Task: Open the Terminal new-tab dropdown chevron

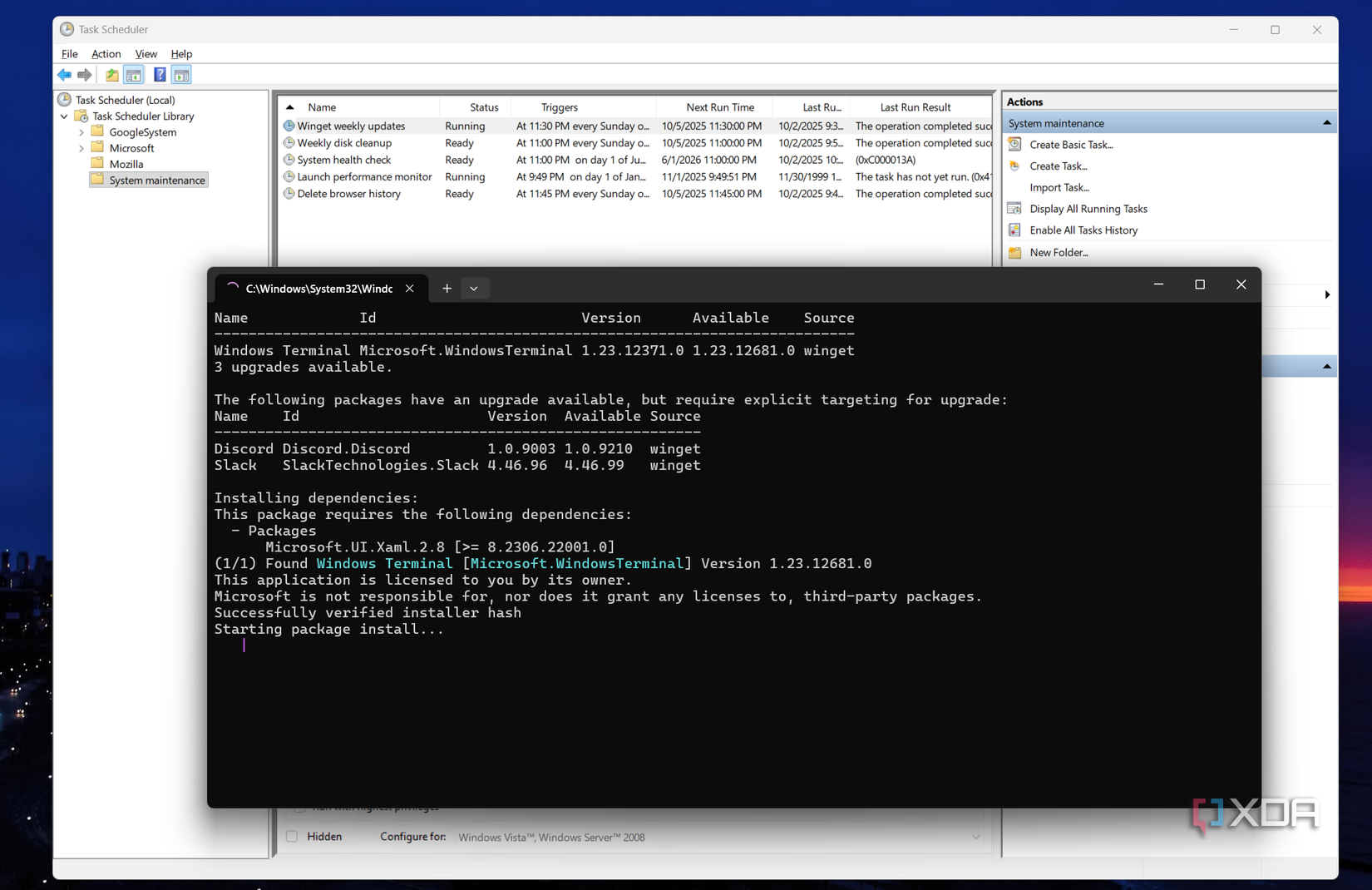Action: point(474,288)
